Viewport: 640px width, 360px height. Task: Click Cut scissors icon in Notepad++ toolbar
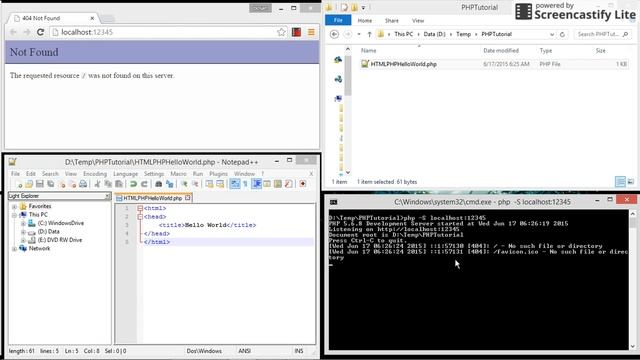click(x=97, y=184)
